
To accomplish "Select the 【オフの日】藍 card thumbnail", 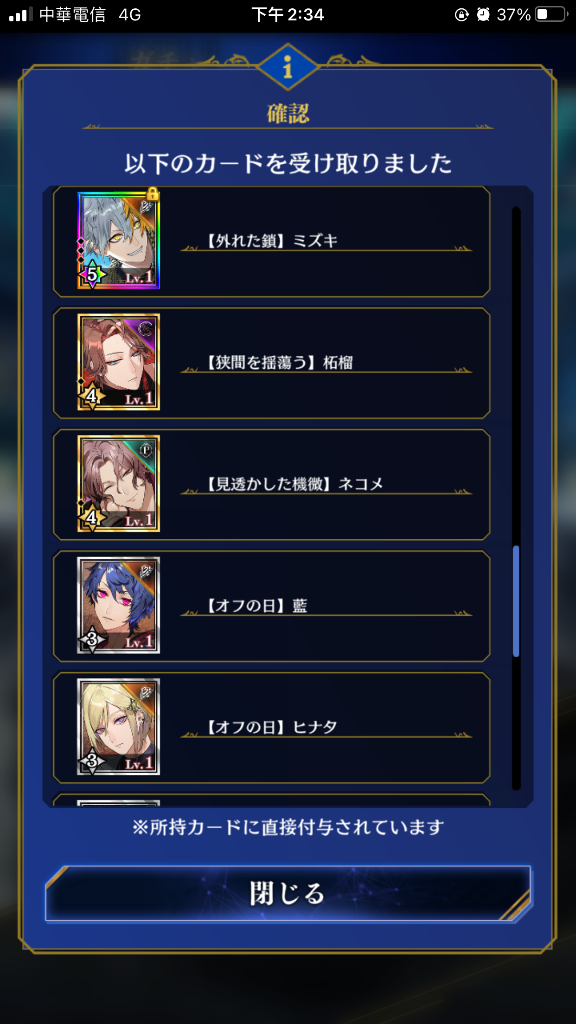I will [118, 605].
